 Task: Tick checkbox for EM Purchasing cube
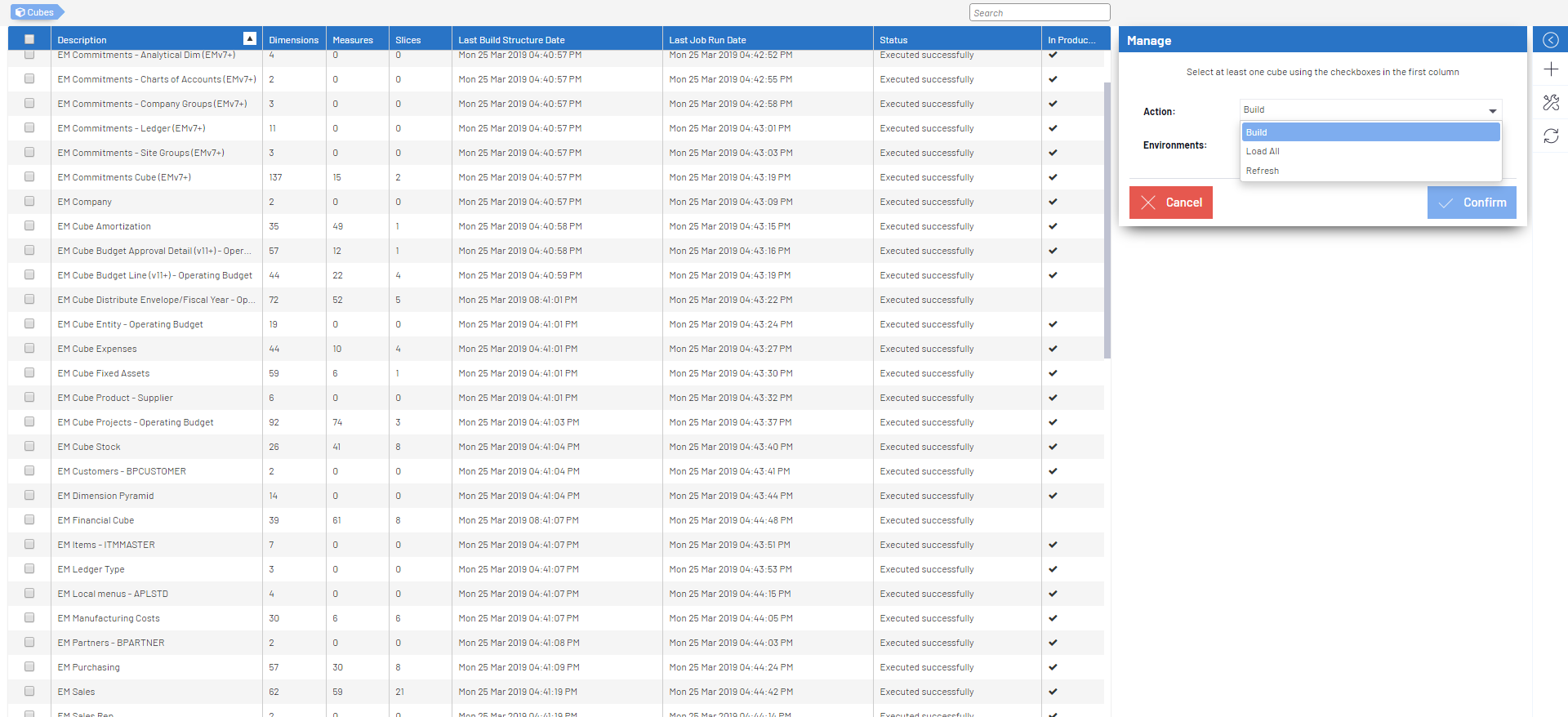tap(29, 667)
